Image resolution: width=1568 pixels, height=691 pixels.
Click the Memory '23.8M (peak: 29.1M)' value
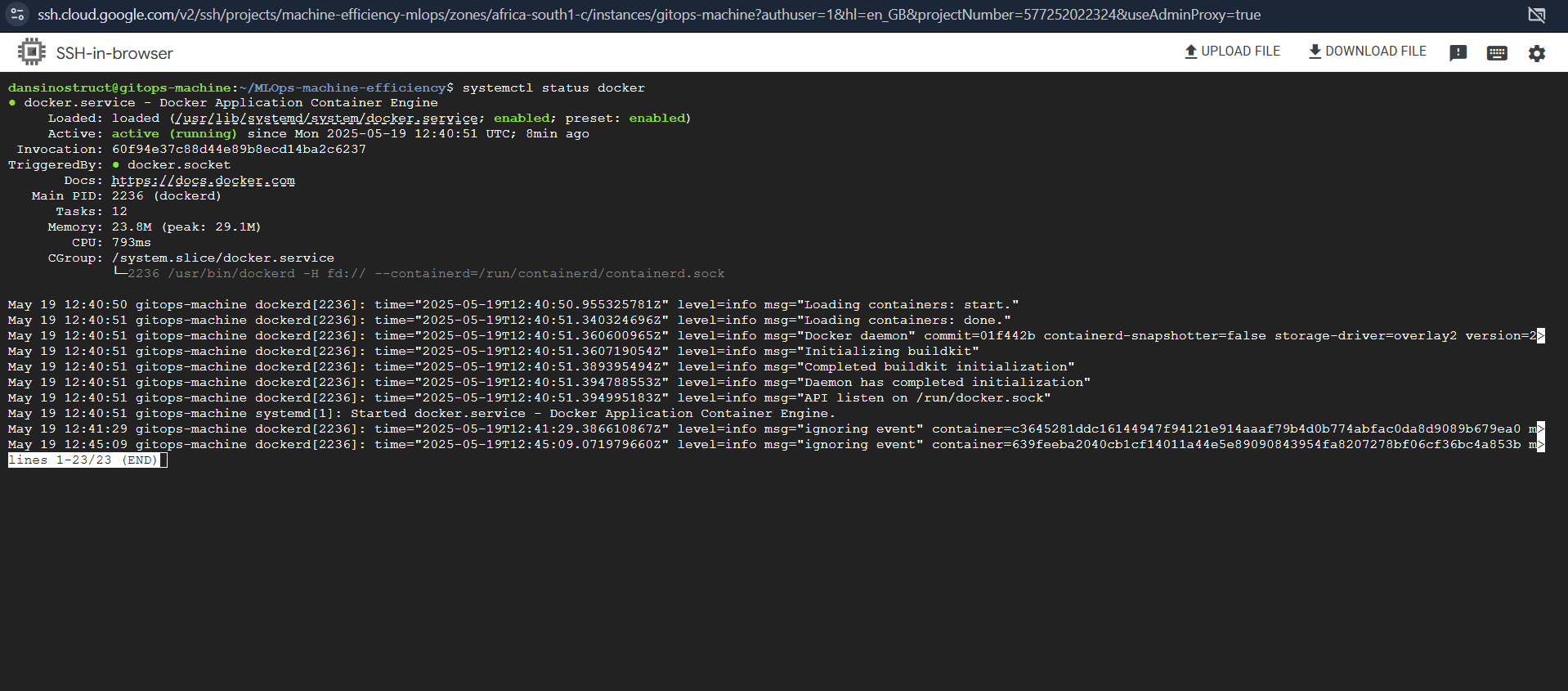(186, 227)
